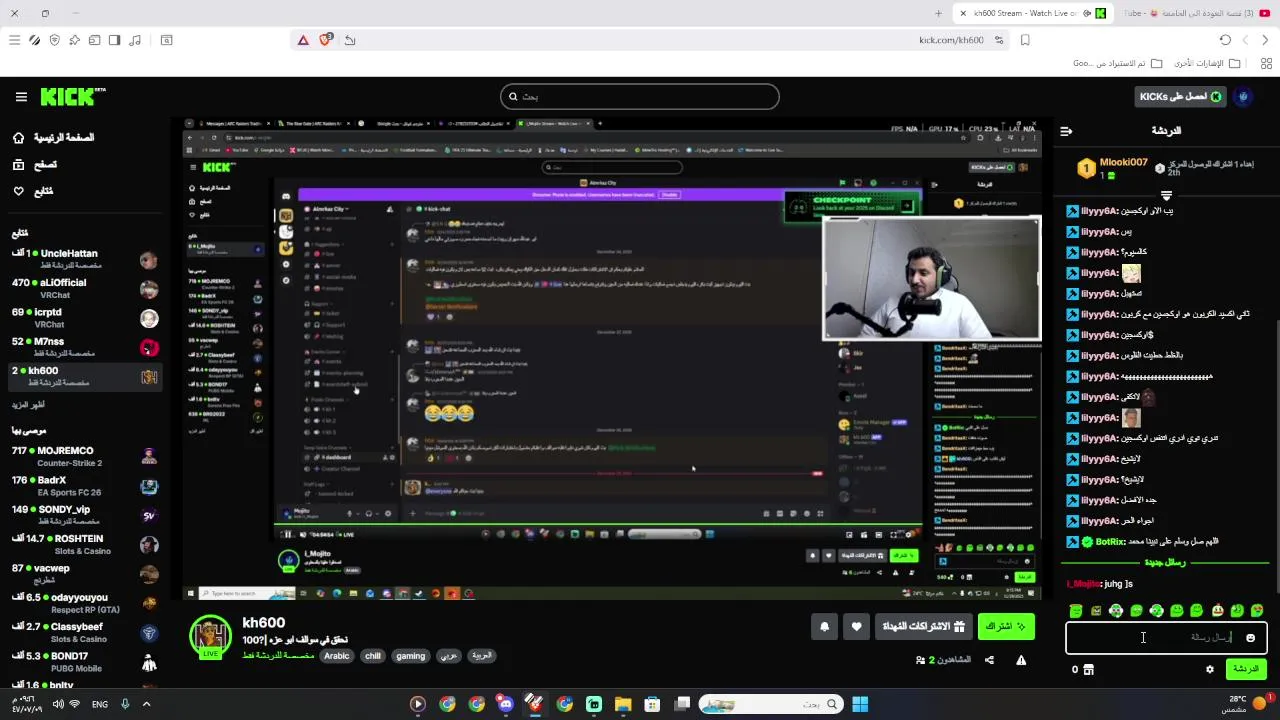Open UncleHattan channel in sidebar
The image size is (1280, 720).
[85, 259]
